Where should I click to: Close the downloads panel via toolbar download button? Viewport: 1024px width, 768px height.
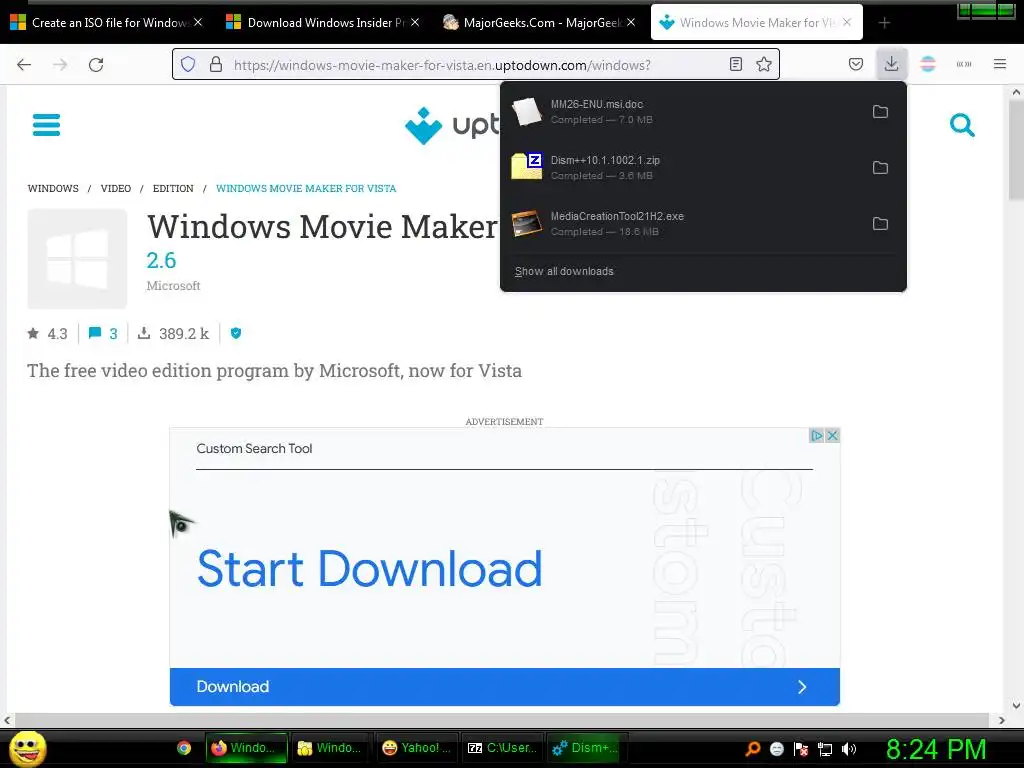click(x=891, y=64)
